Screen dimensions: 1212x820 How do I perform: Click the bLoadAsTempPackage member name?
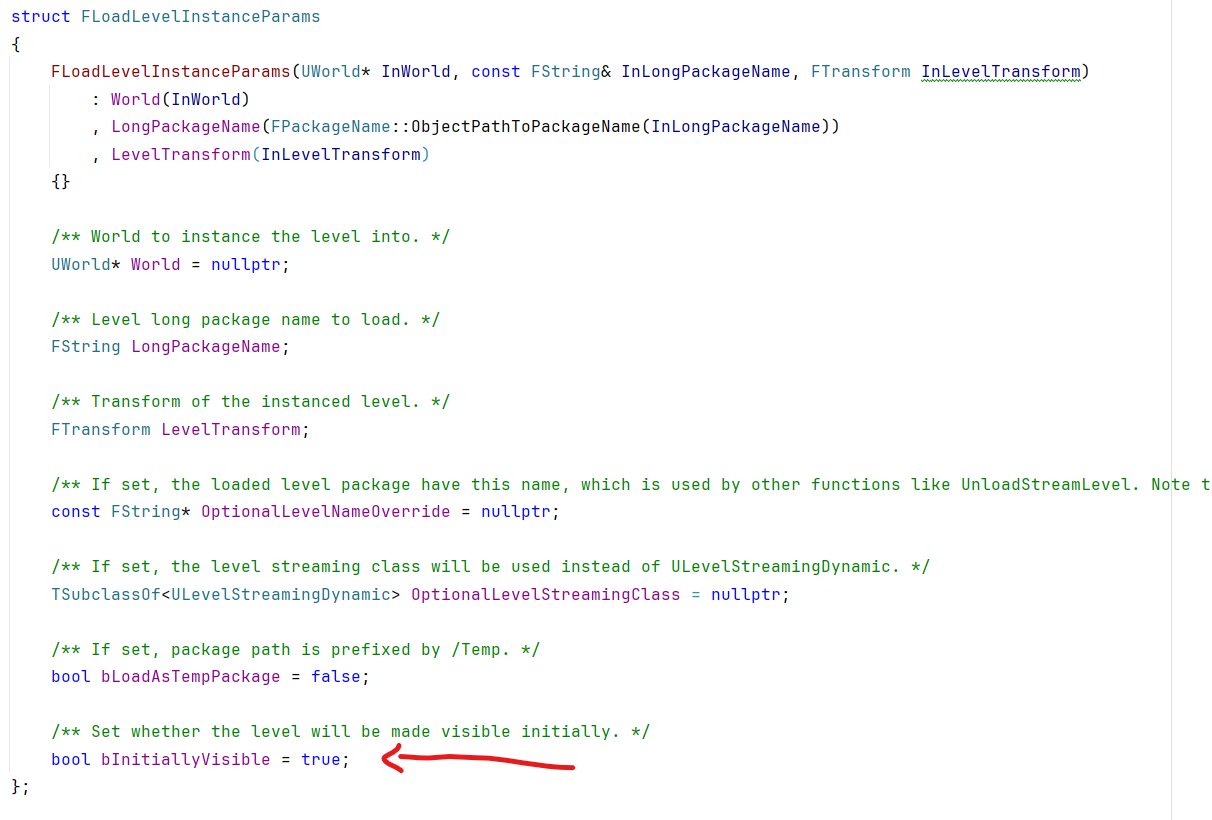191,677
